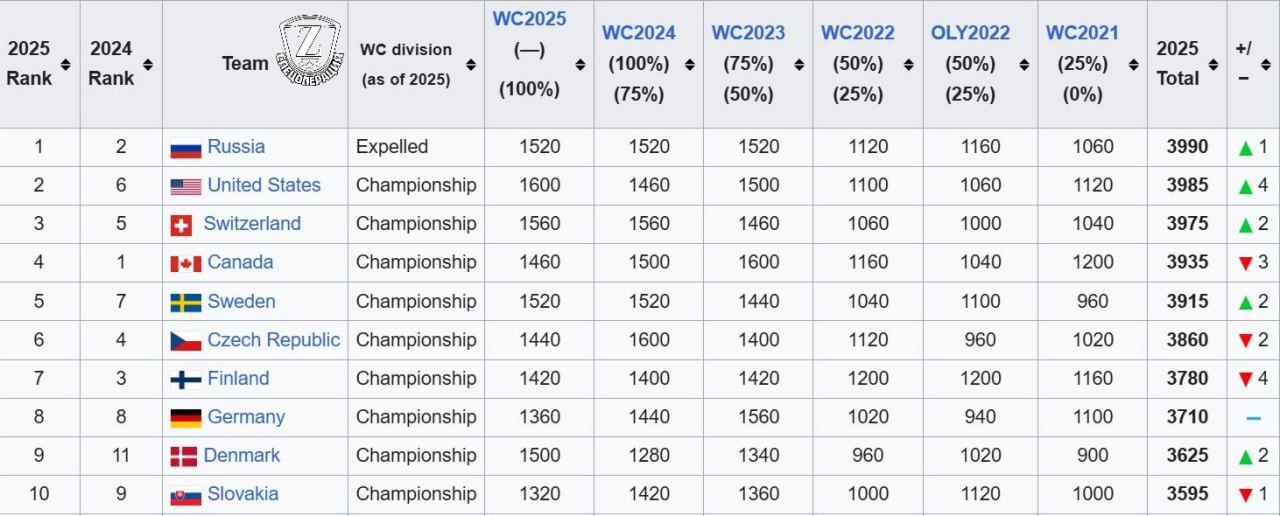
Task: Open the Czech Republic team link
Action: tap(274, 340)
